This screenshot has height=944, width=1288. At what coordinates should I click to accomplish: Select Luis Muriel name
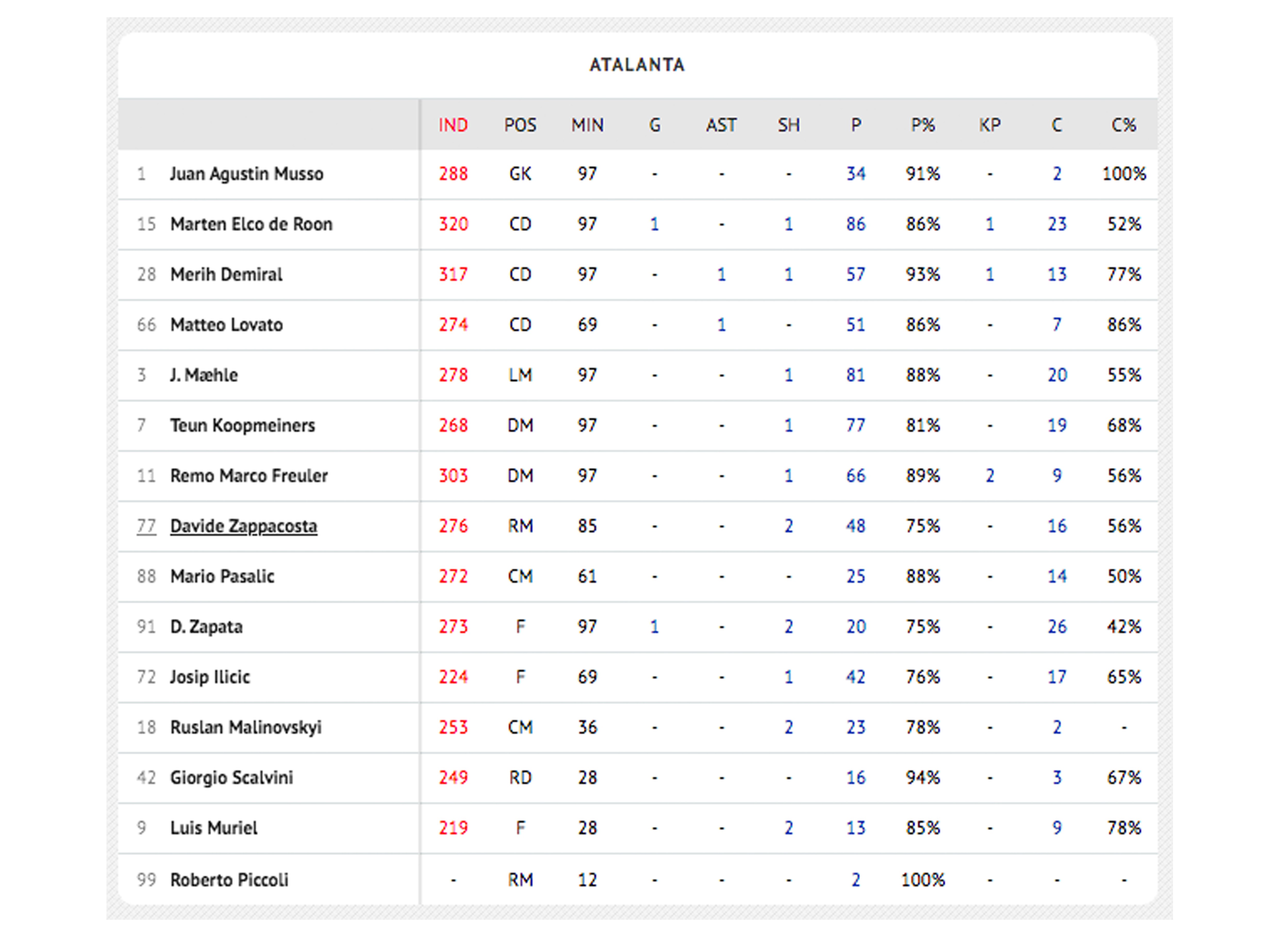[214, 828]
